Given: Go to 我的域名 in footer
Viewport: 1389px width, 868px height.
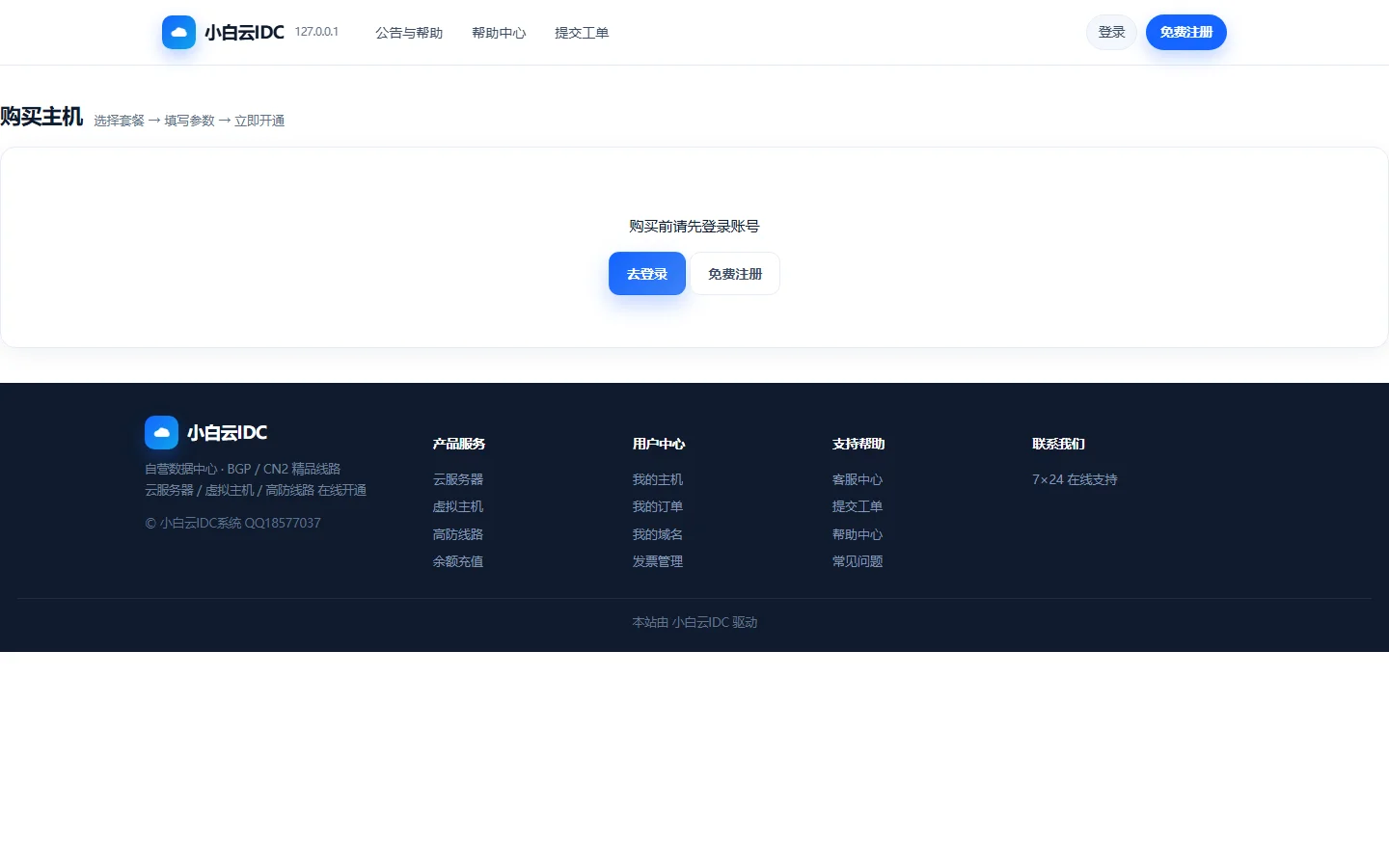Looking at the screenshot, I should coord(658,534).
